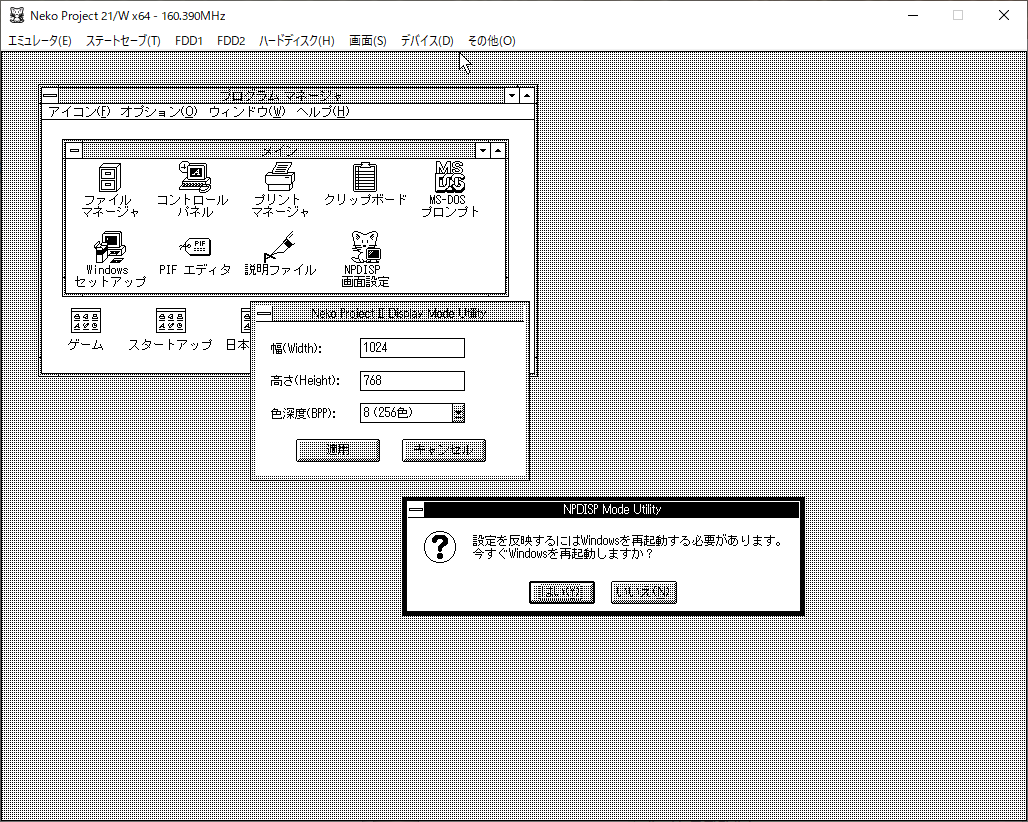This screenshot has height=822, width=1028.
Task: Launch the MS-DOS Prompt icon
Action: click(x=450, y=177)
